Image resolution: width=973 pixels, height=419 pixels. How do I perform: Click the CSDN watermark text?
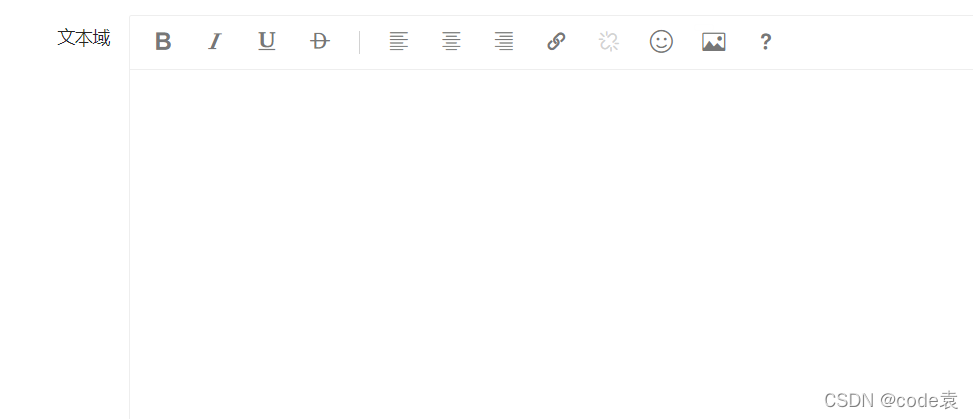pos(849,400)
